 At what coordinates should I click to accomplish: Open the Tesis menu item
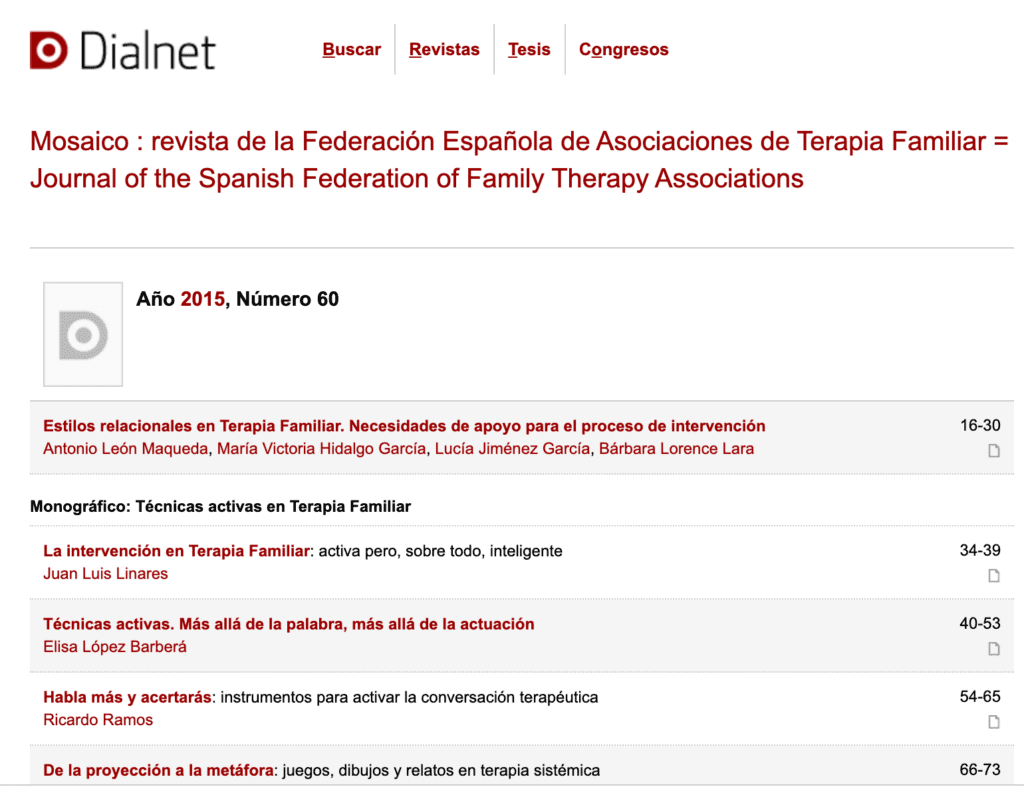(x=529, y=50)
